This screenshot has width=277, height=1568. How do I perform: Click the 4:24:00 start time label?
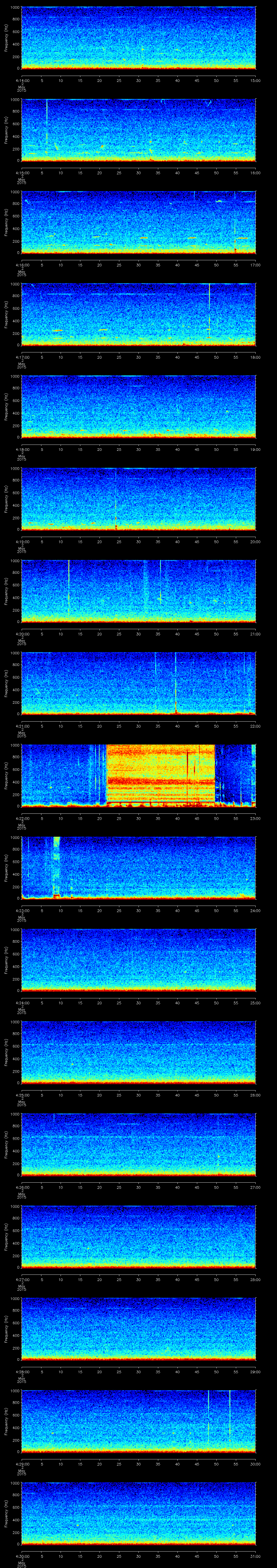point(22,1003)
